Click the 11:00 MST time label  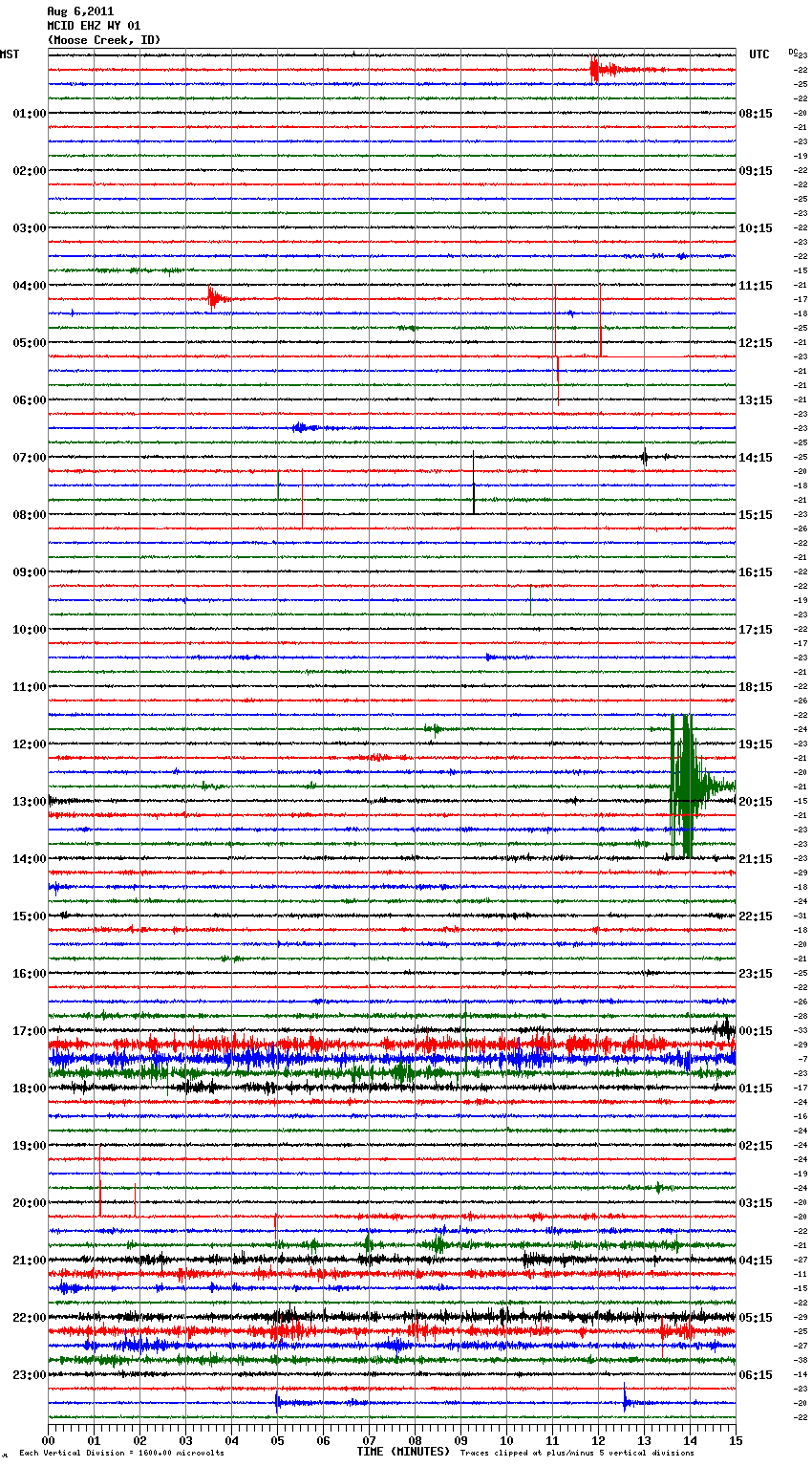pyautogui.click(x=30, y=687)
